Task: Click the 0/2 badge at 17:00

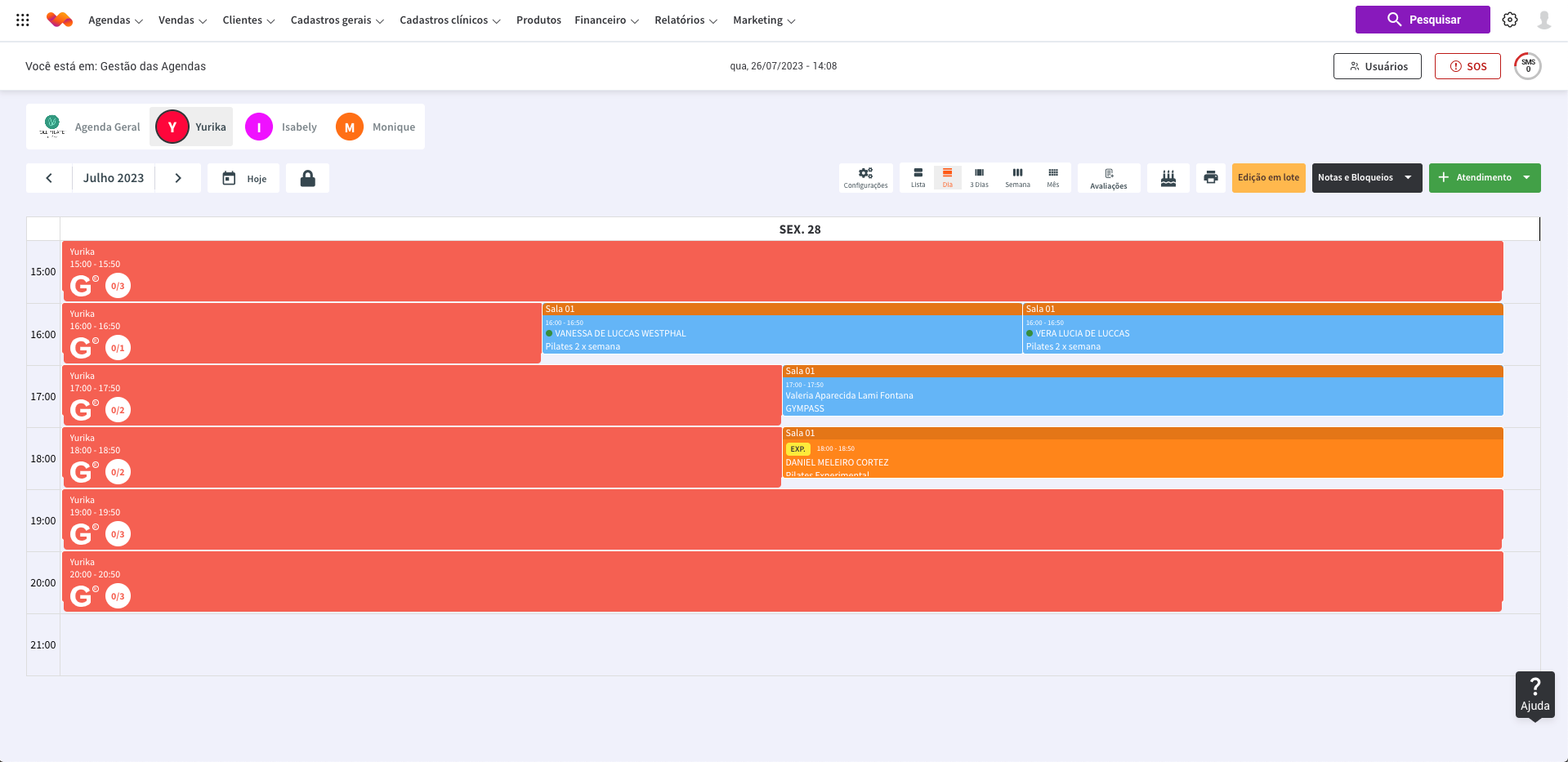Action: [x=118, y=410]
